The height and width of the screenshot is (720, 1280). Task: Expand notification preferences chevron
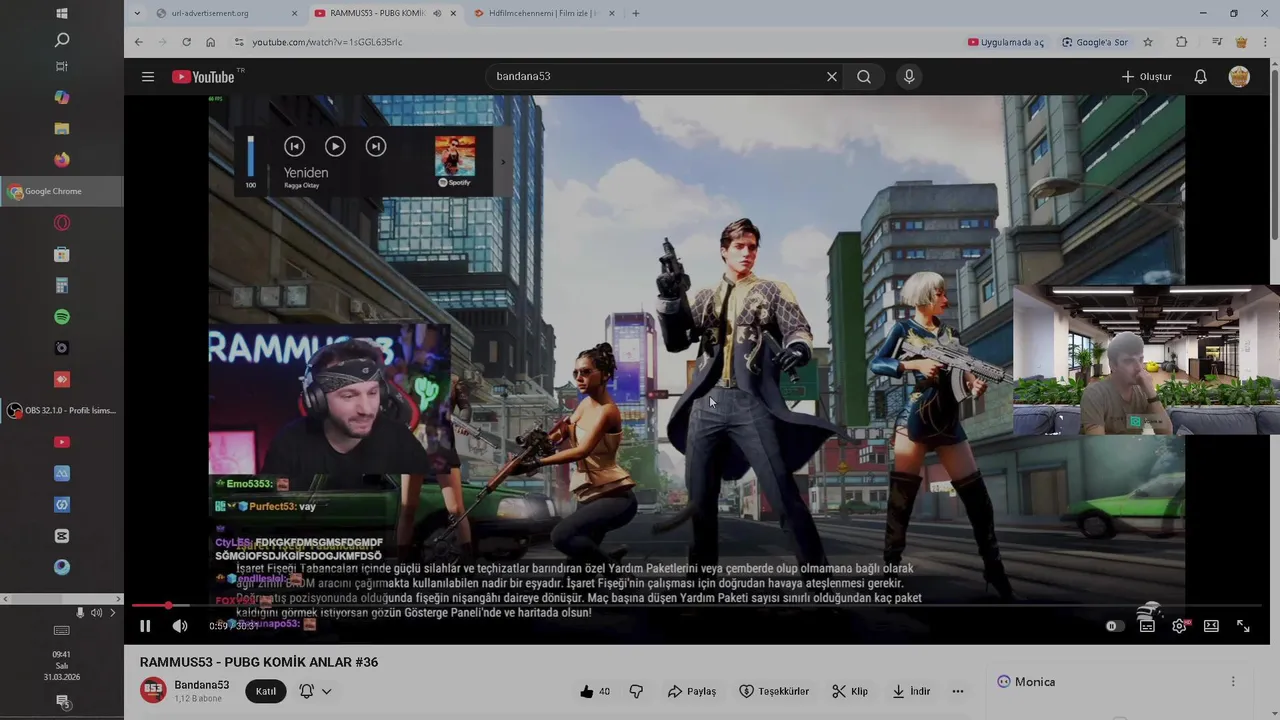click(x=326, y=691)
